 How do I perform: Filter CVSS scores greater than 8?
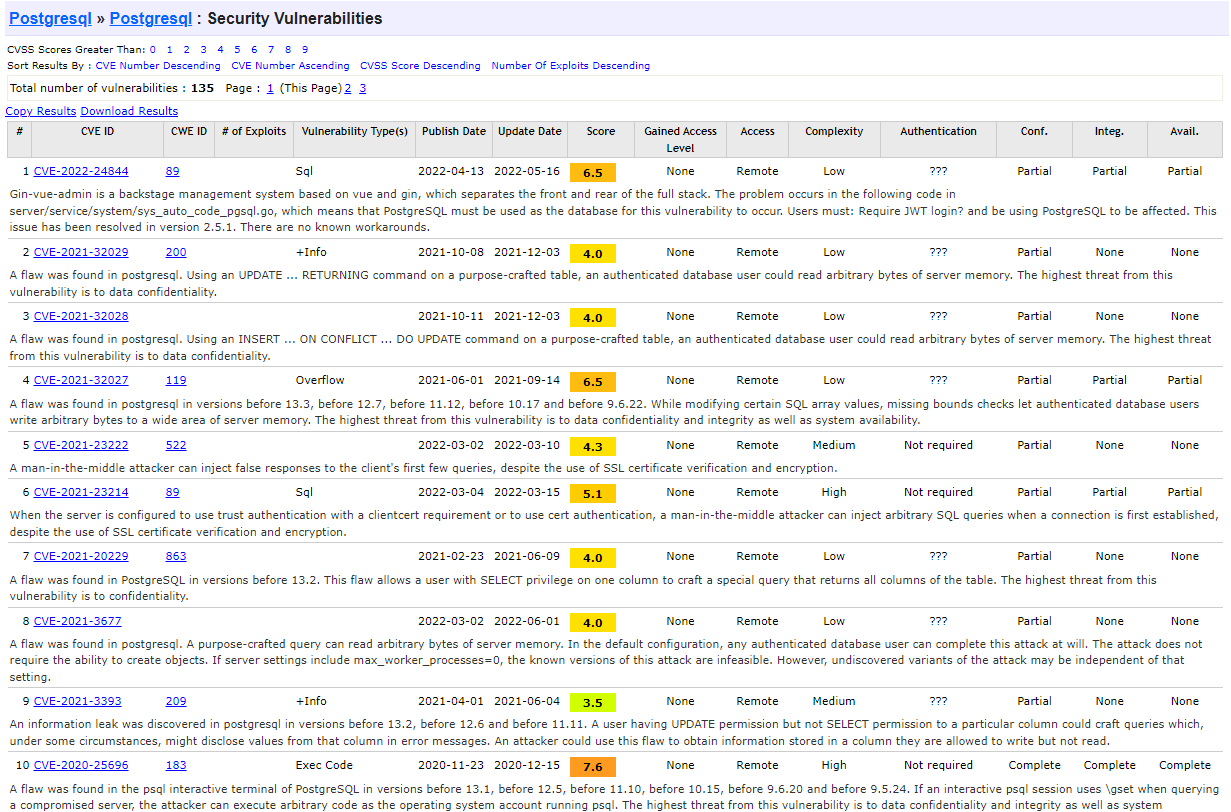point(288,49)
